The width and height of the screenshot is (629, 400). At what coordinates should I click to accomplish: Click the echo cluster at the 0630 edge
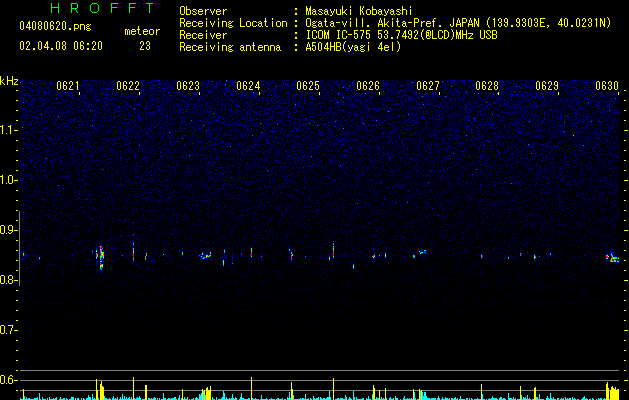click(x=612, y=257)
